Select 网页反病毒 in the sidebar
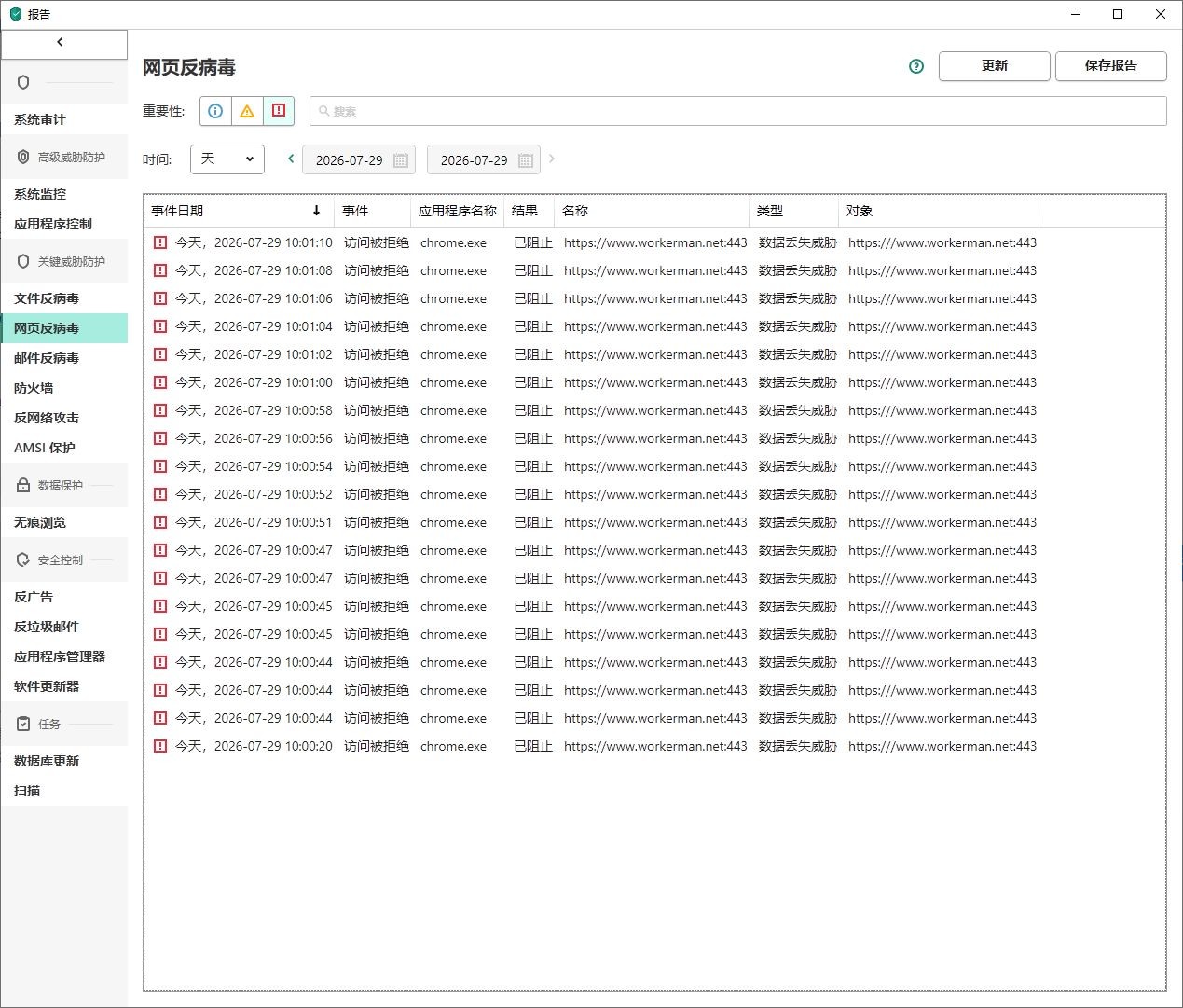The height and width of the screenshot is (1008, 1183). (64, 328)
